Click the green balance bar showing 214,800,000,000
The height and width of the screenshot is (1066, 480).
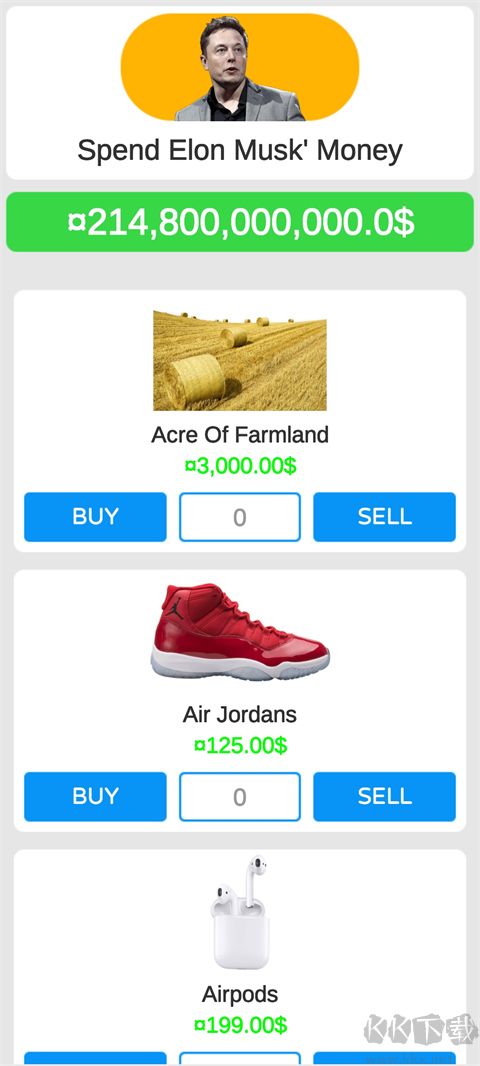pyautogui.click(x=240, y=222)
